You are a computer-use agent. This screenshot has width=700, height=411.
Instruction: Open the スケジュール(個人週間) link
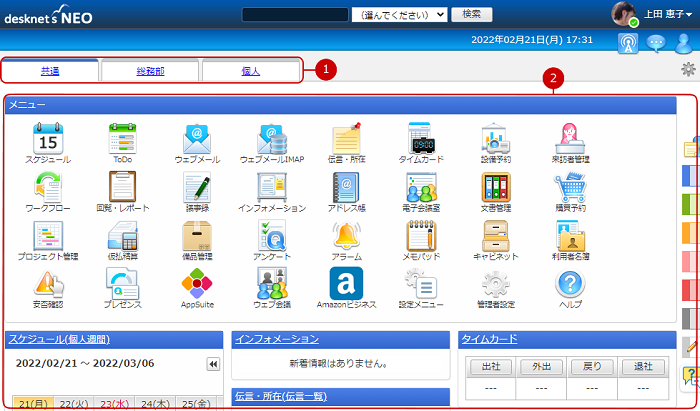coord(59,339)
